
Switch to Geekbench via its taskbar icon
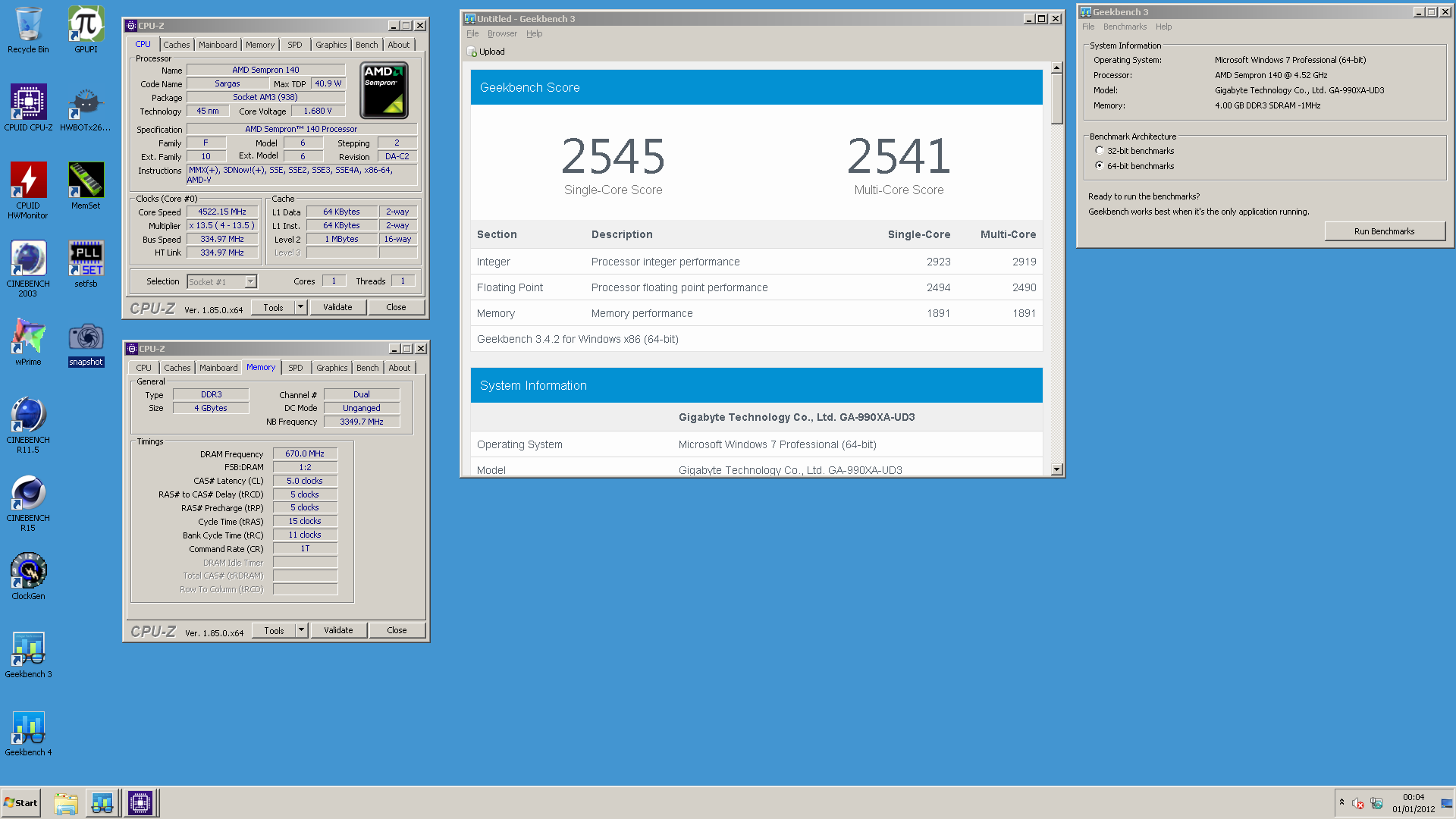[x=102, y=803]
